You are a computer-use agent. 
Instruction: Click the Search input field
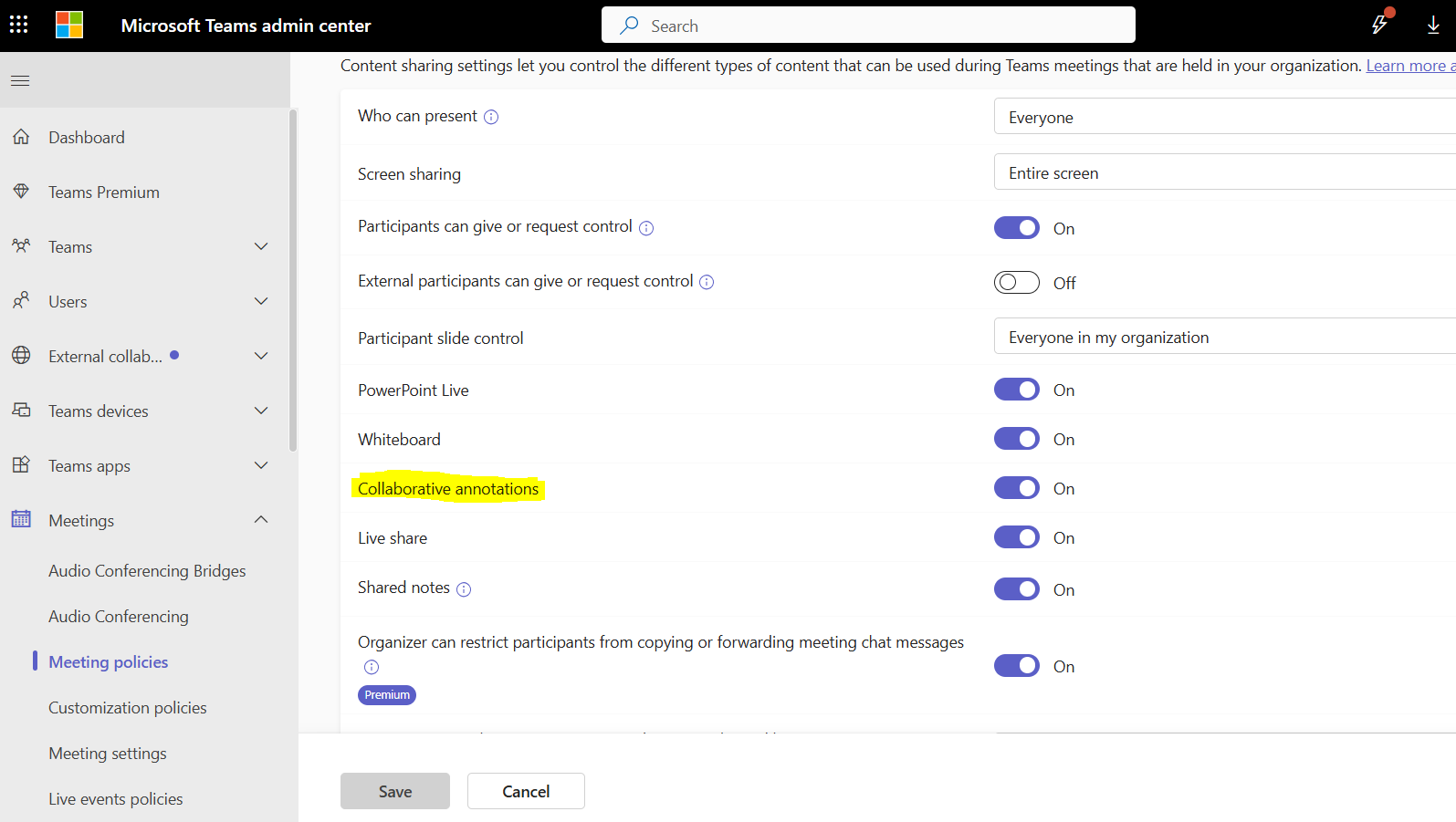(868, 26)
